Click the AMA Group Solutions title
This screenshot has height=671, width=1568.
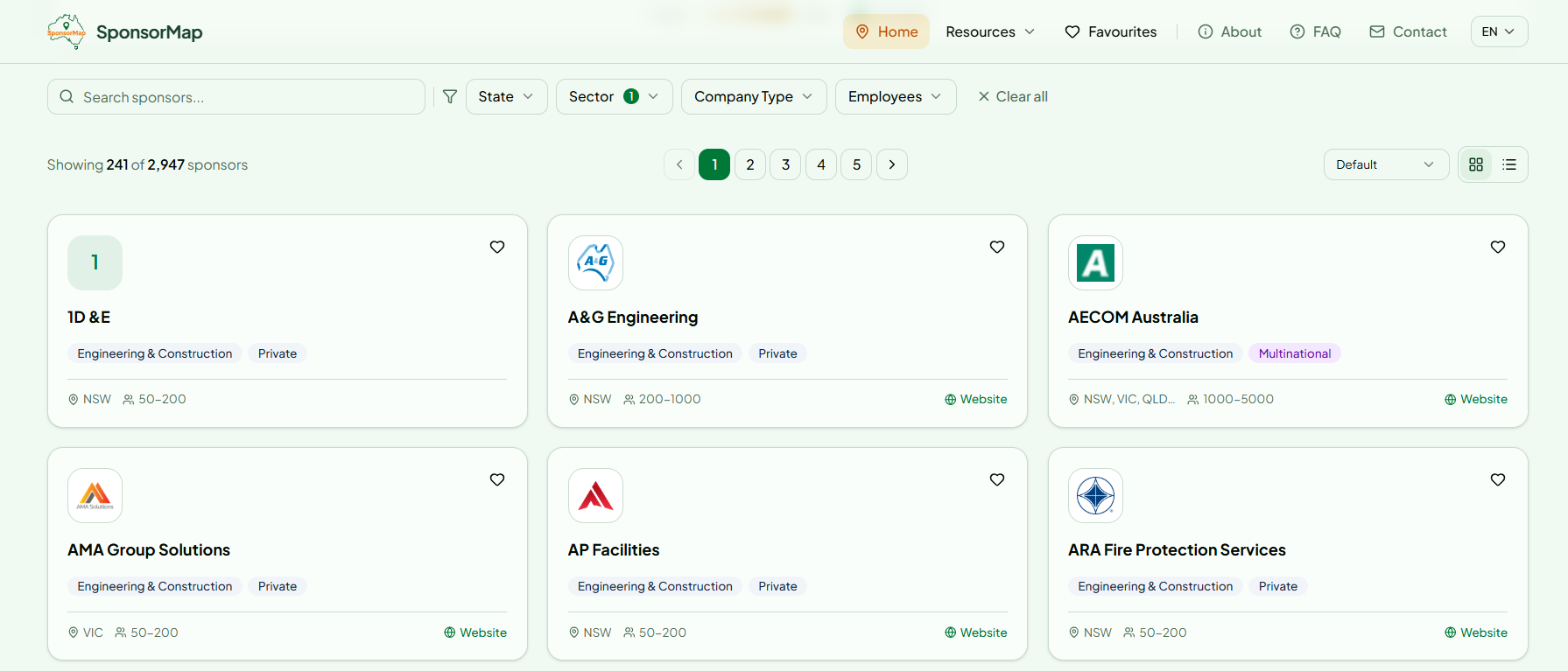pos(149,549)
